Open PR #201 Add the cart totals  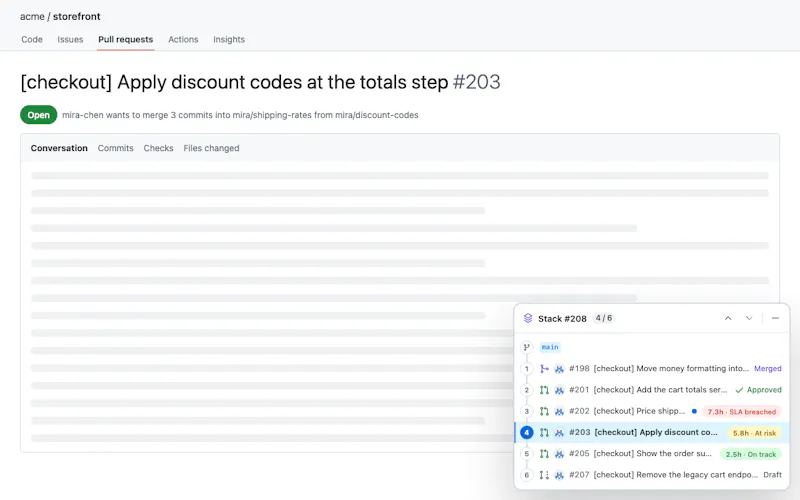click(648, 390)
